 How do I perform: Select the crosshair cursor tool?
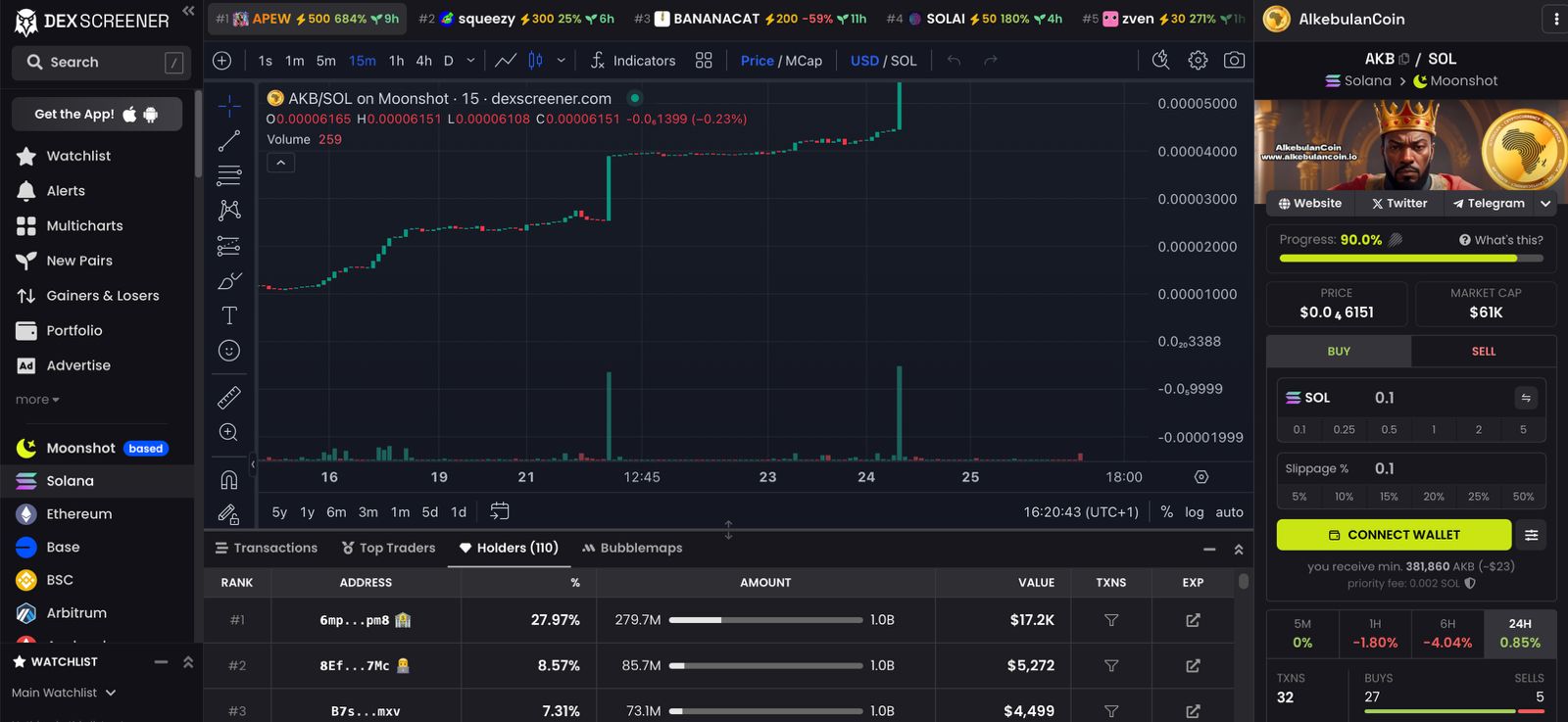(228, 106)
